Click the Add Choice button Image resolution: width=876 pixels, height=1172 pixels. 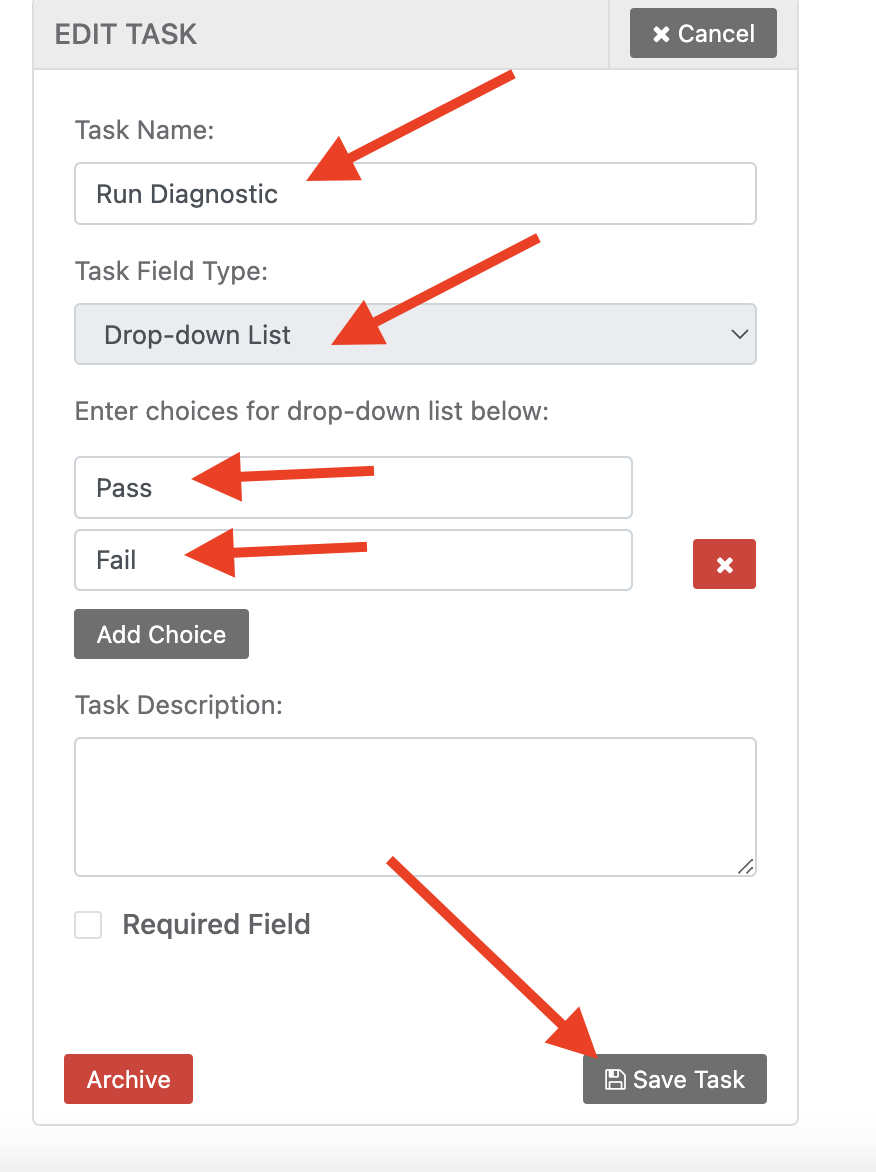(x=161, y=633)
